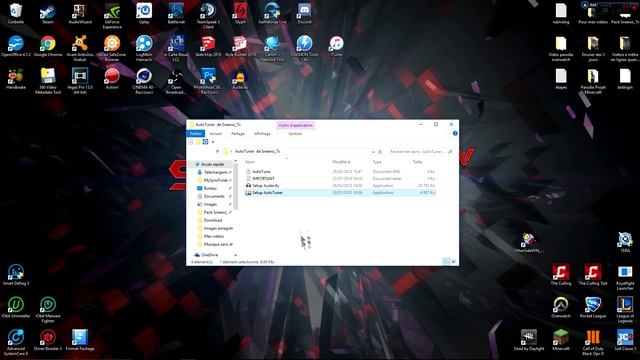Switch to the Affichage ribbon tab
This screenshot has width=640, height=360.
pos(262,133)
